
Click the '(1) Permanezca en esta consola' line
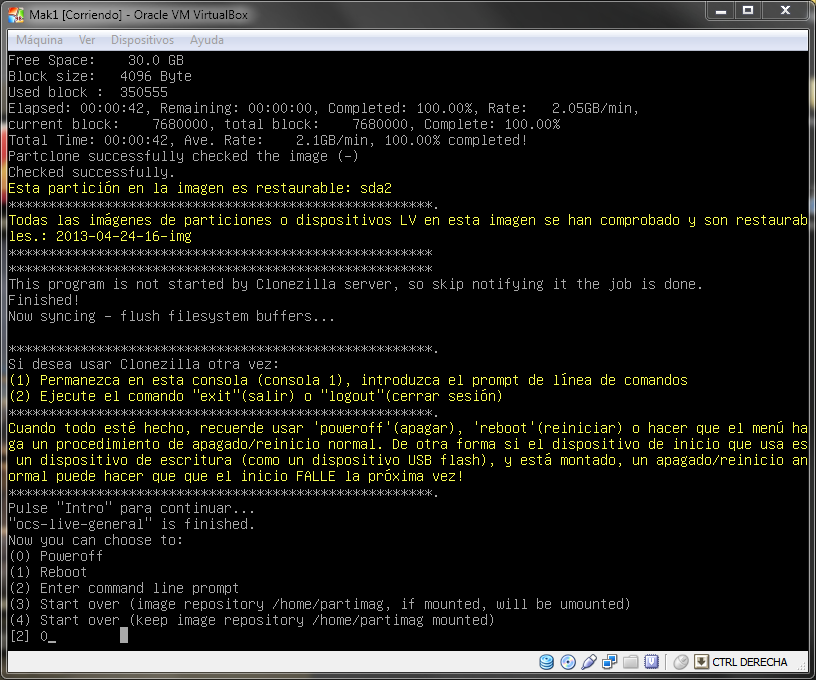click(x=348, y=380)
